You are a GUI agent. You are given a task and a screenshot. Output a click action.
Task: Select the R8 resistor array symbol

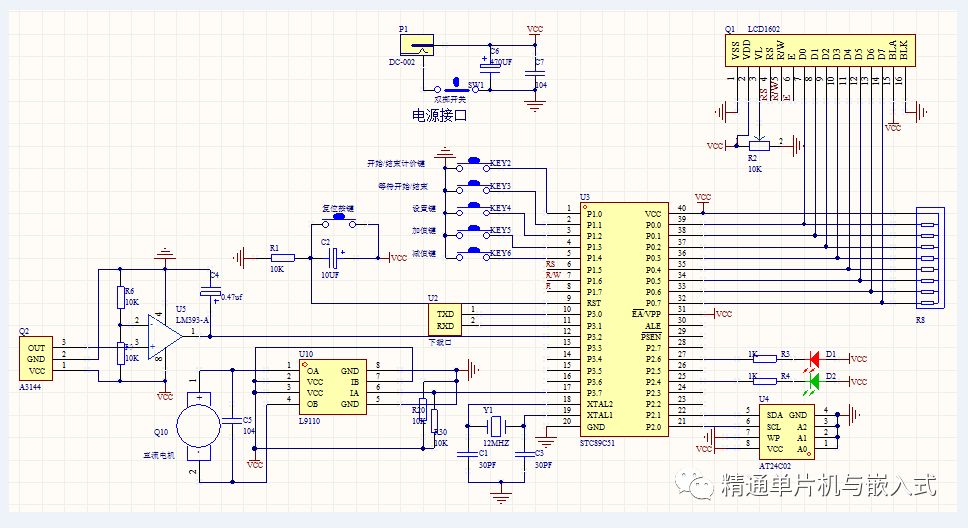point(928,258)
